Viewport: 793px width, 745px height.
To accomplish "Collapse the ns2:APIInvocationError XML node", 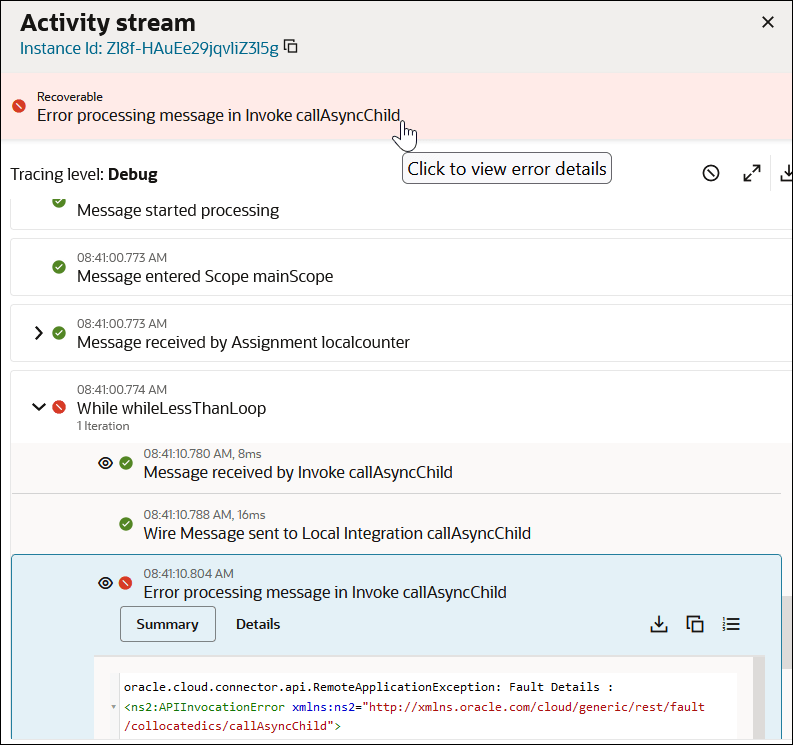I will coord(114,707).
